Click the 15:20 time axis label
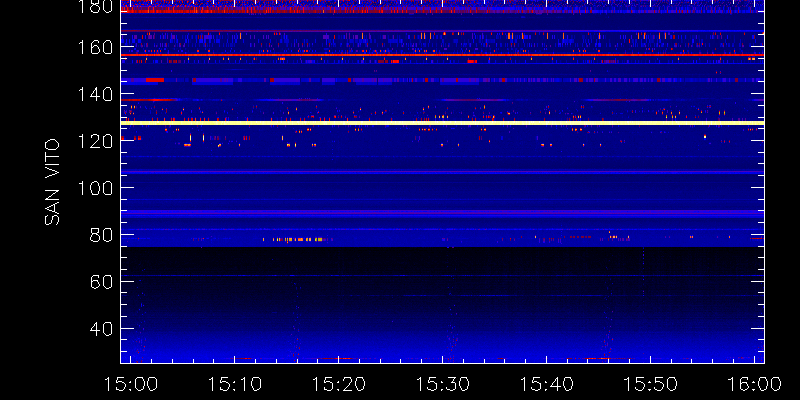The image size is (800, 400). coord(339,384)
